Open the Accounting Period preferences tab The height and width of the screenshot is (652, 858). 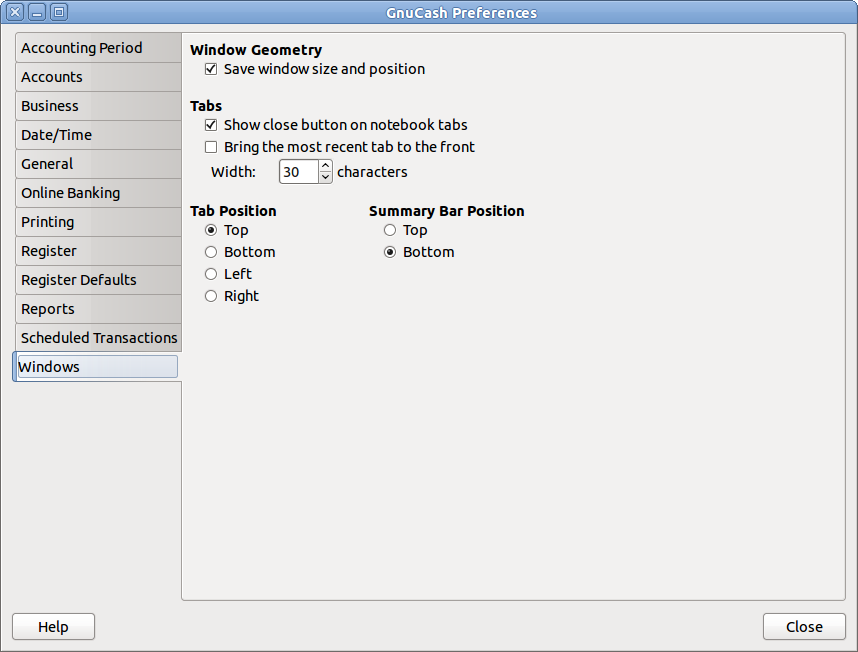pos(98,48)
